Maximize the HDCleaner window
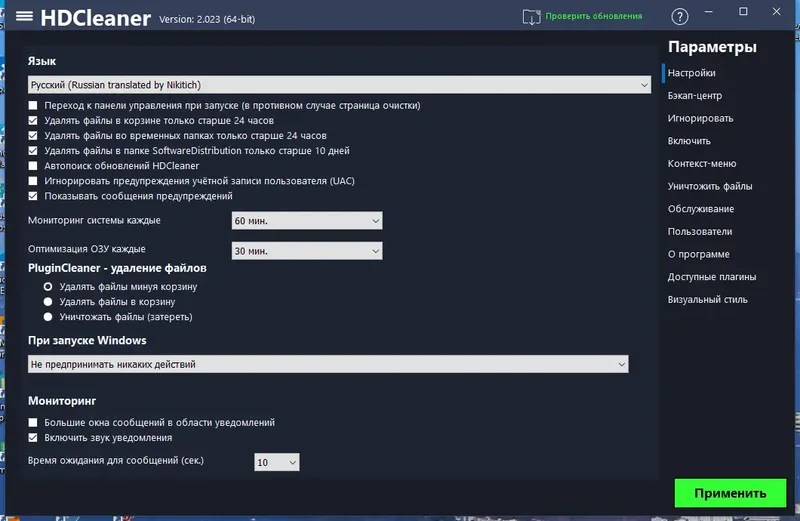Viewport: 800px width, 521px height. point(743,11)
